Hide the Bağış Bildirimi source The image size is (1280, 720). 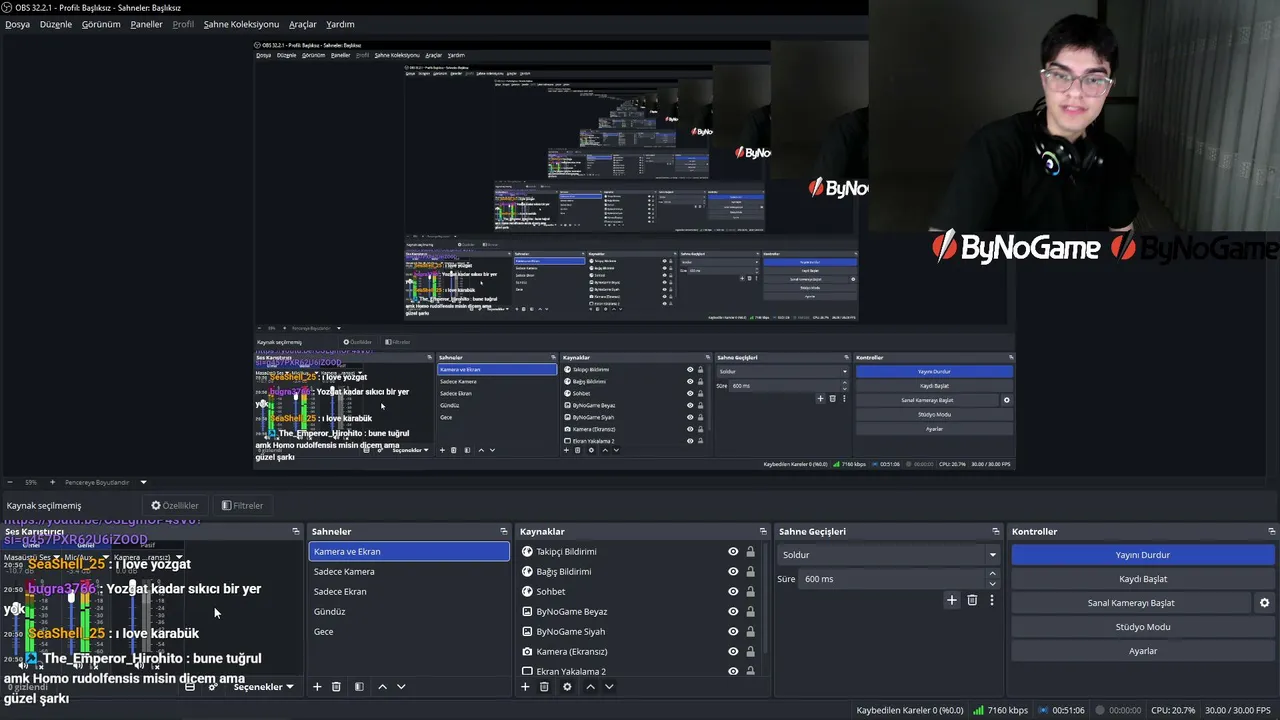(733, 571)
